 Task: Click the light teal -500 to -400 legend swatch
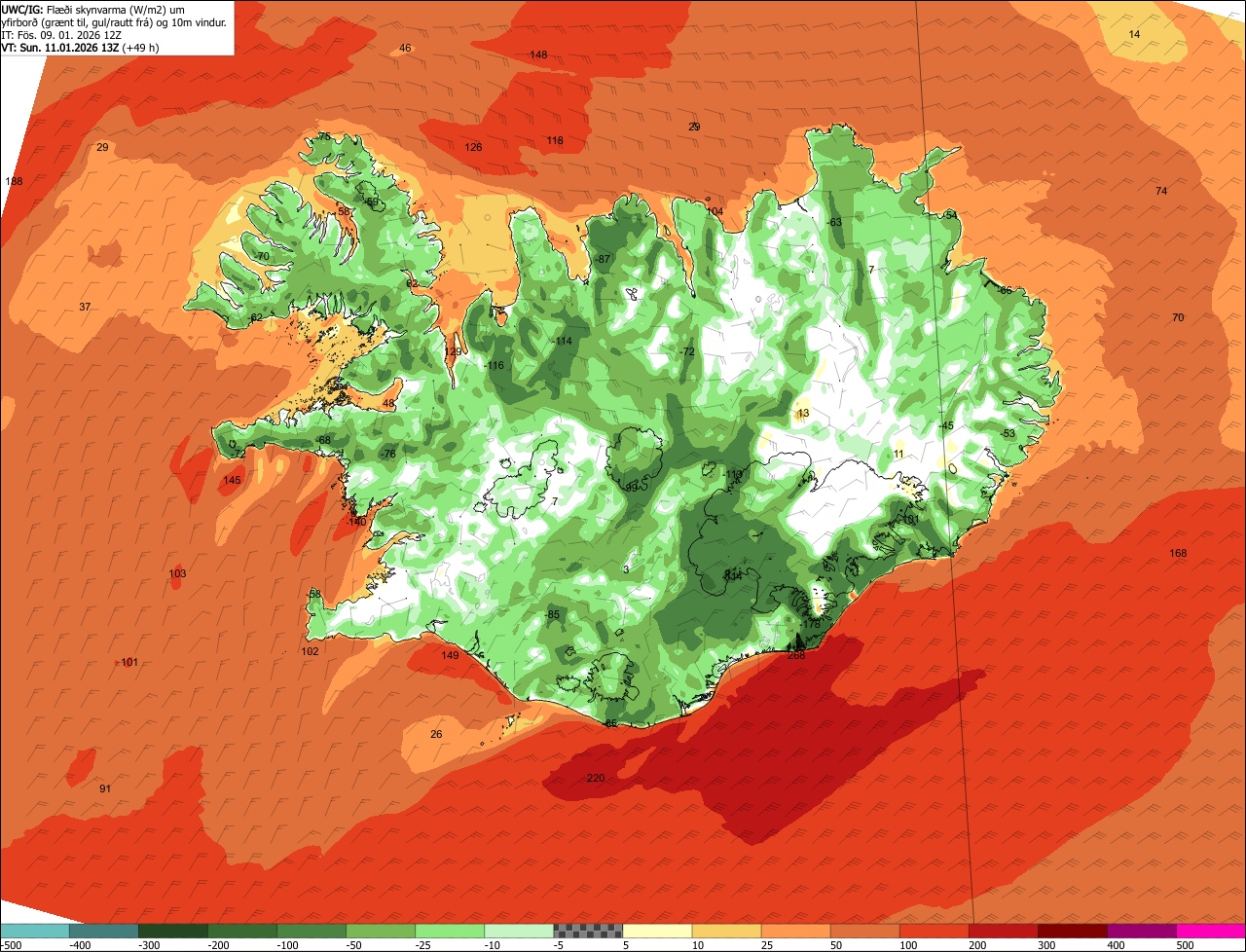point(34,931)
